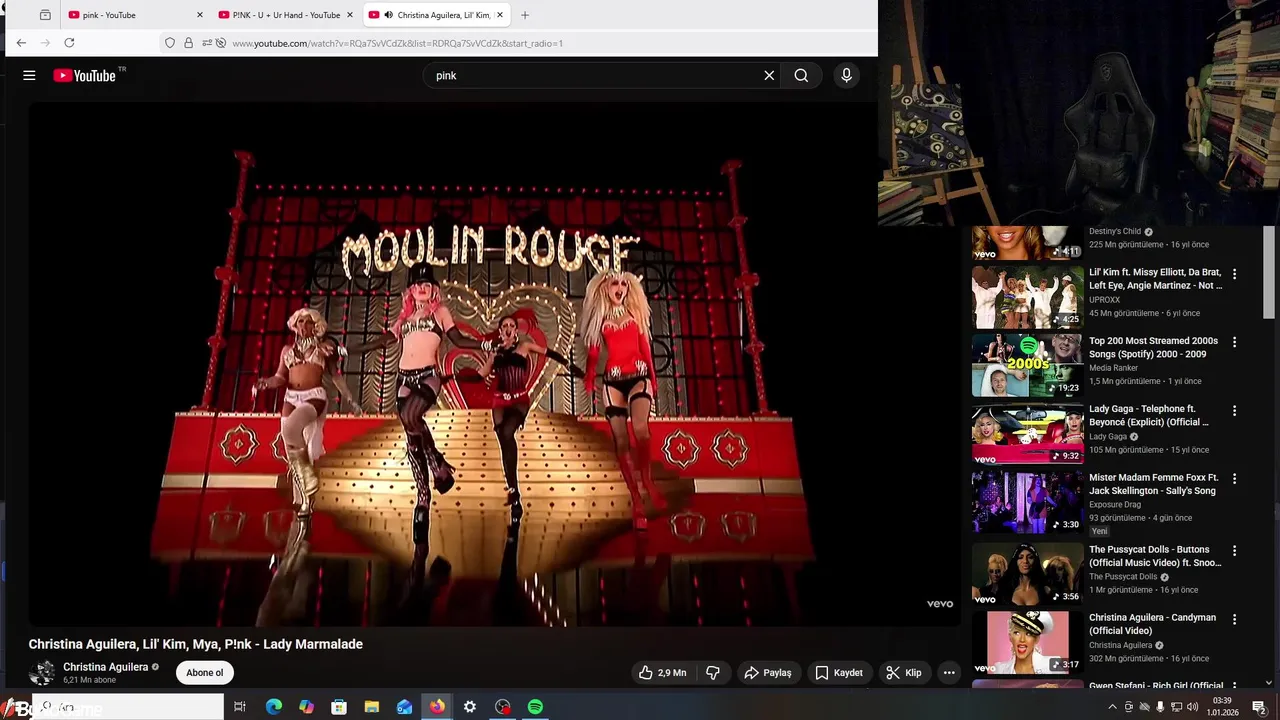
Task: Open more actions ellipsis below the video
Action: tap(949, 673)
